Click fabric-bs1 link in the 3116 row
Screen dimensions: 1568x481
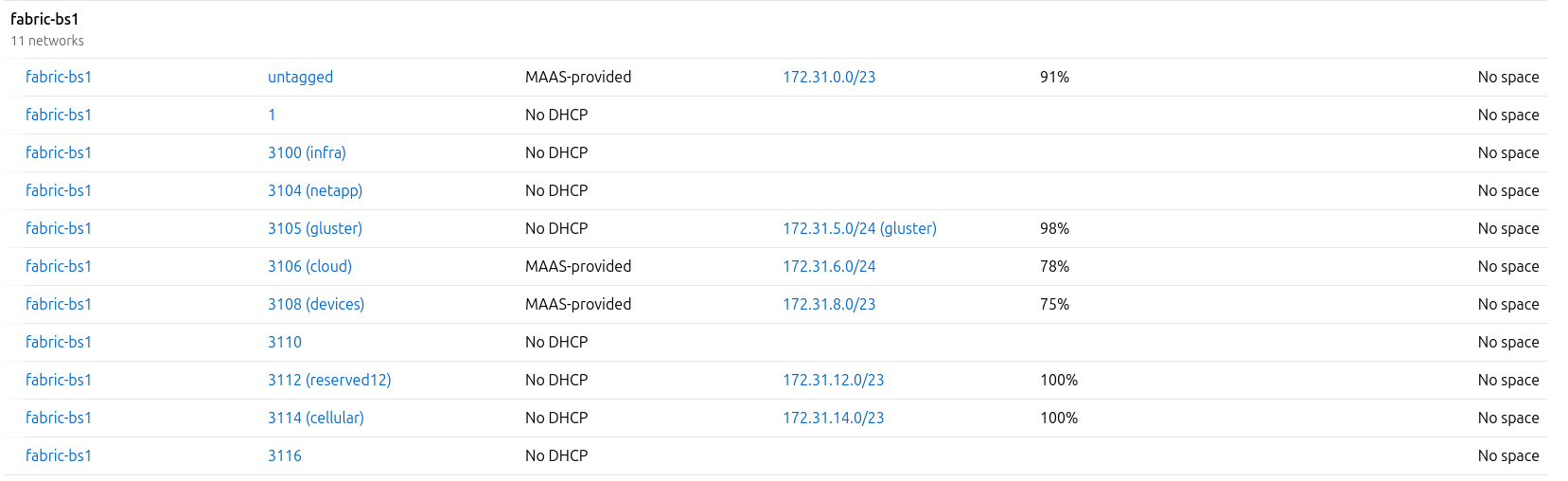pos(59,456)
